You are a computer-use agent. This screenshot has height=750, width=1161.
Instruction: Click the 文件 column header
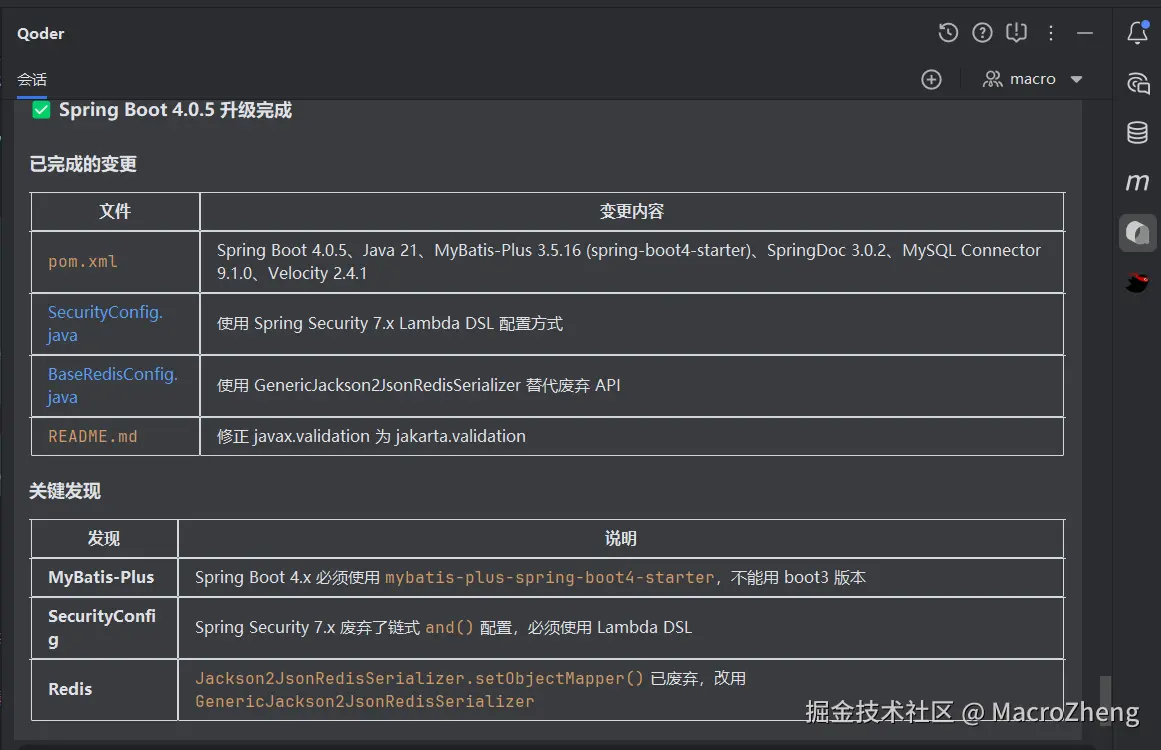click(115, 212)
